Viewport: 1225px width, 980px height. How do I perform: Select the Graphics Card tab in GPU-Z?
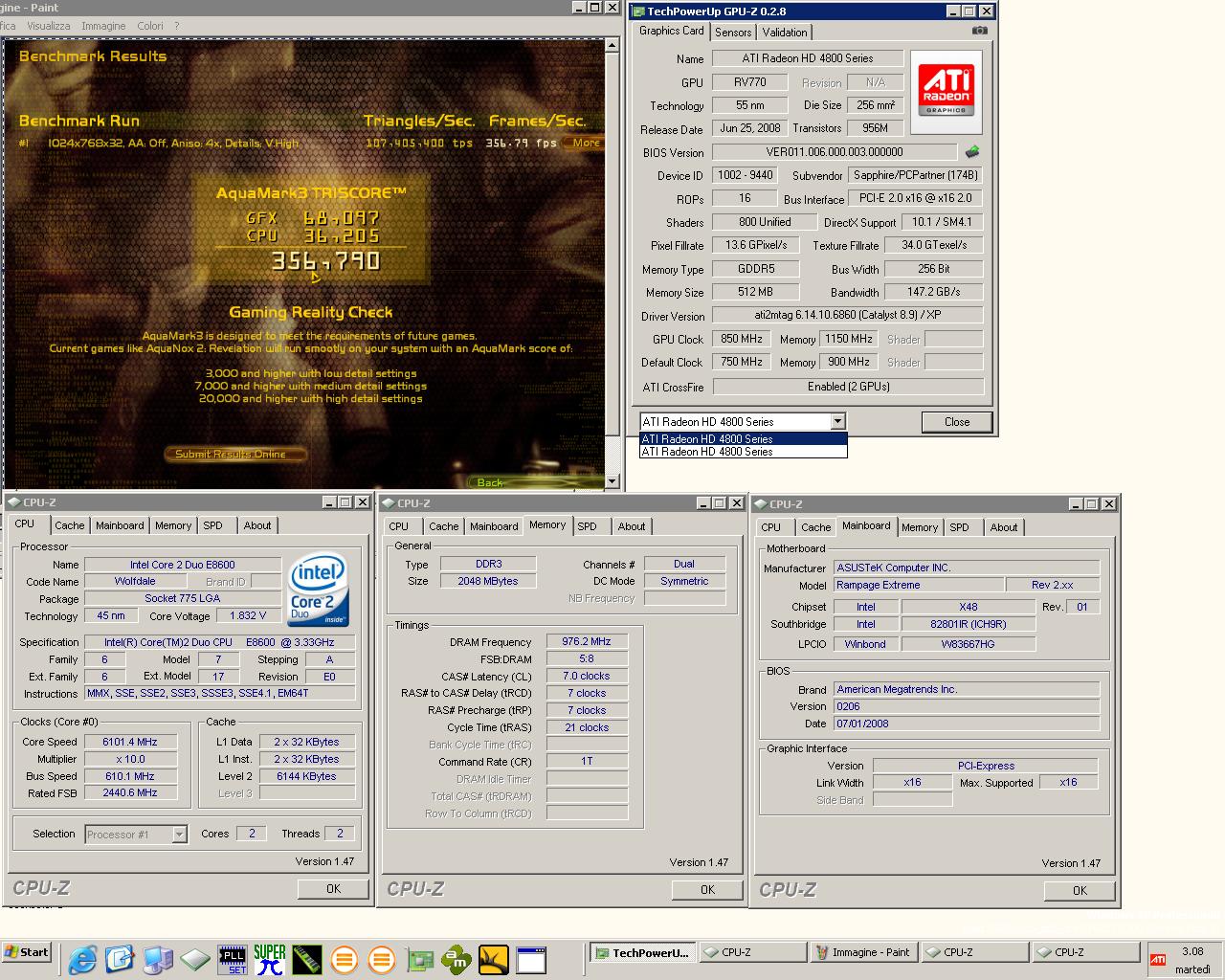(x=672, y=31)
